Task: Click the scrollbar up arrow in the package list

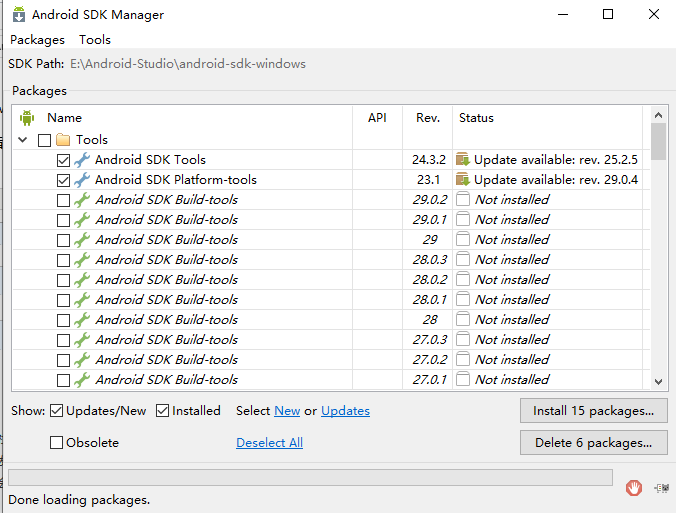Action: tap(658, 115)
